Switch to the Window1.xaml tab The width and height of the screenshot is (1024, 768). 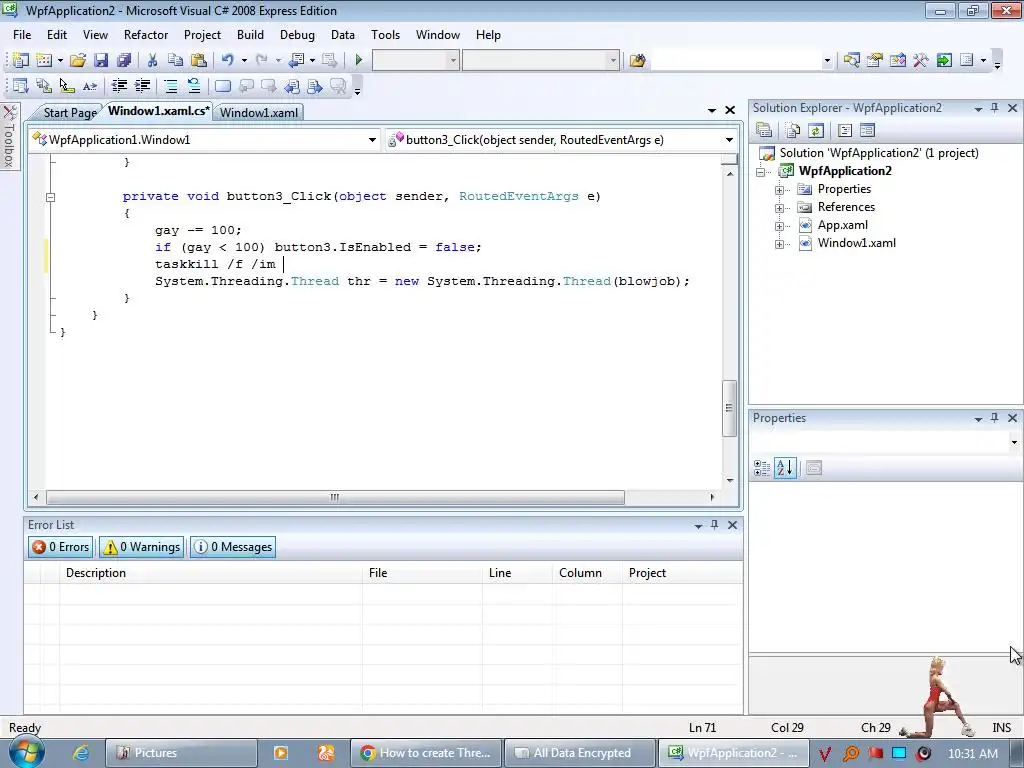(259, 112)
